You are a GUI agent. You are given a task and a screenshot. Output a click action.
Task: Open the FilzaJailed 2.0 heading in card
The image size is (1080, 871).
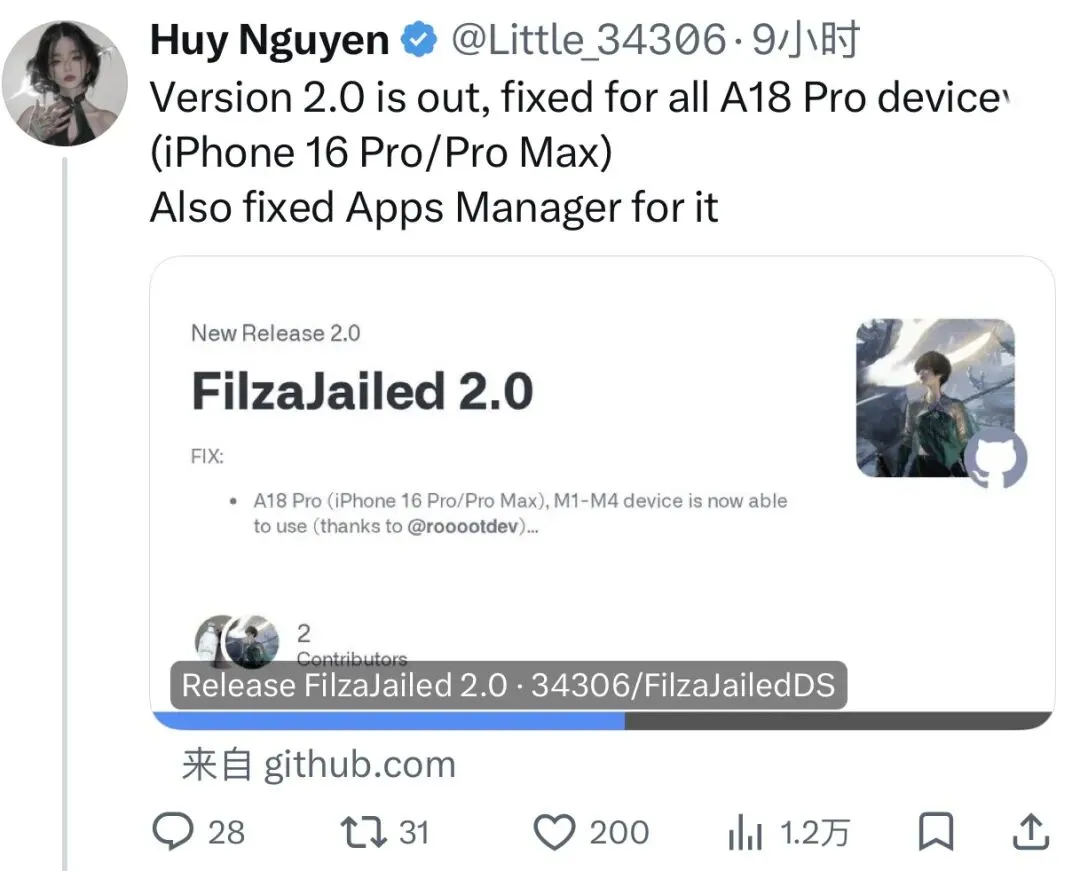(x=362, y=391)
